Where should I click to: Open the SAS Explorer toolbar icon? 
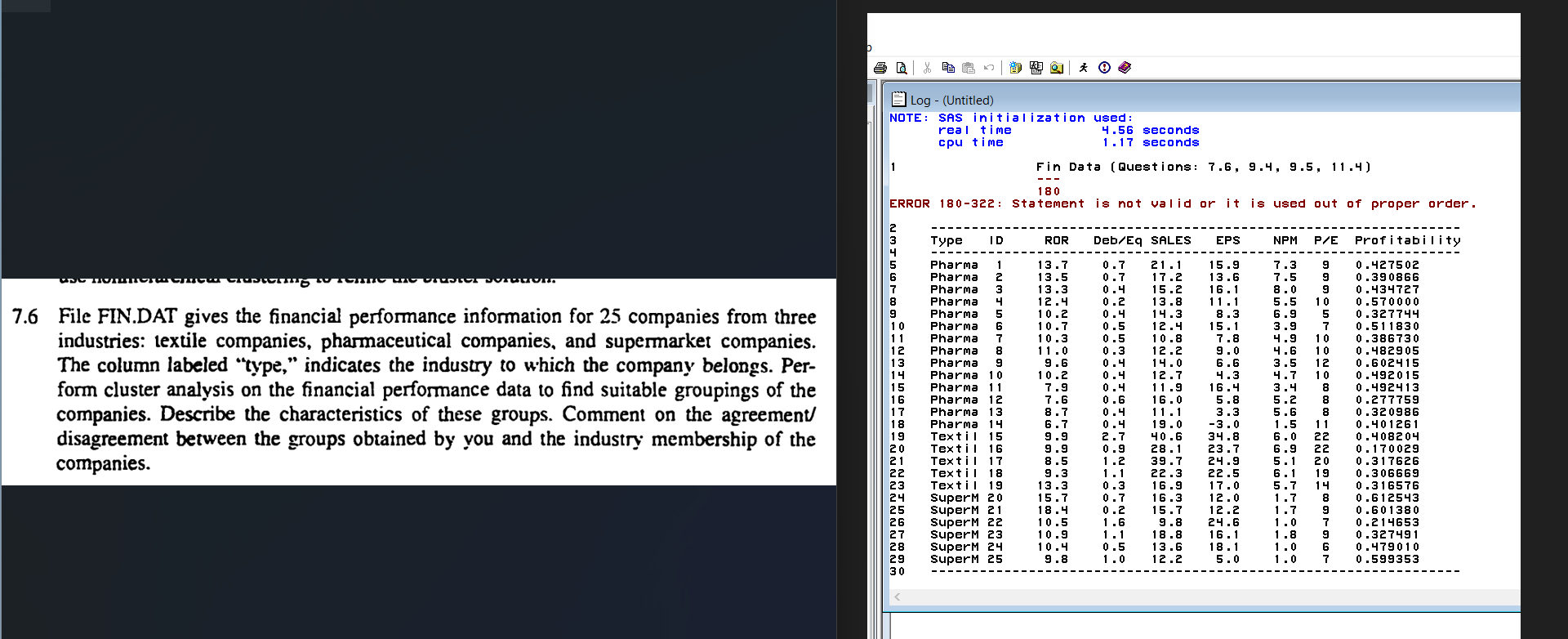[1036, 68]
